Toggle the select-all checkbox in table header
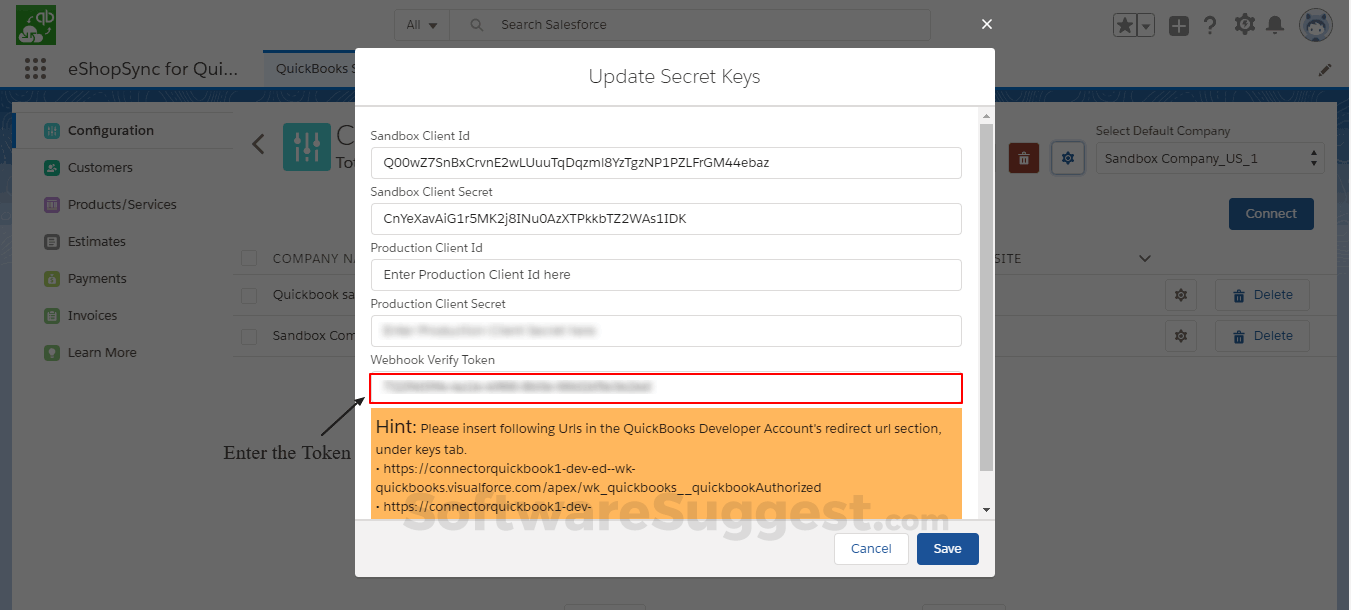This screenshot has height=610, width=1351. coord(249,259)
